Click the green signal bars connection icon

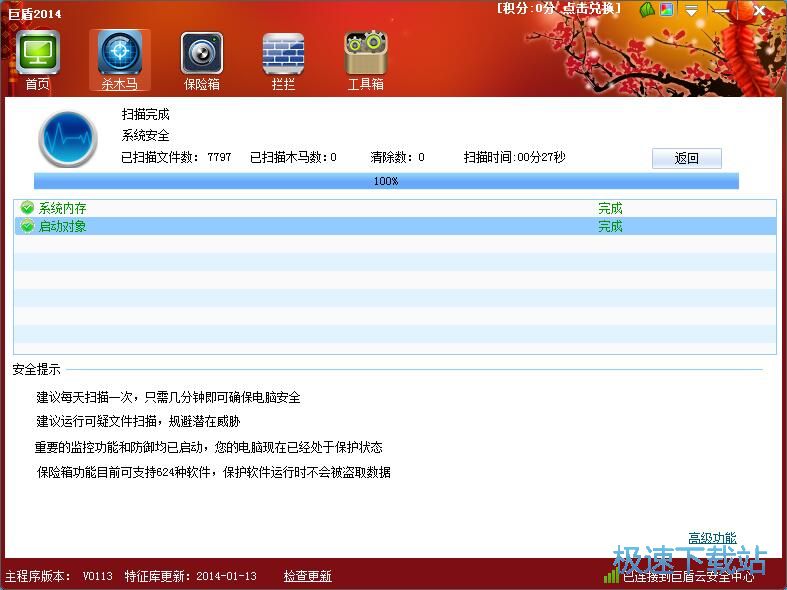(x=611, y=576)
